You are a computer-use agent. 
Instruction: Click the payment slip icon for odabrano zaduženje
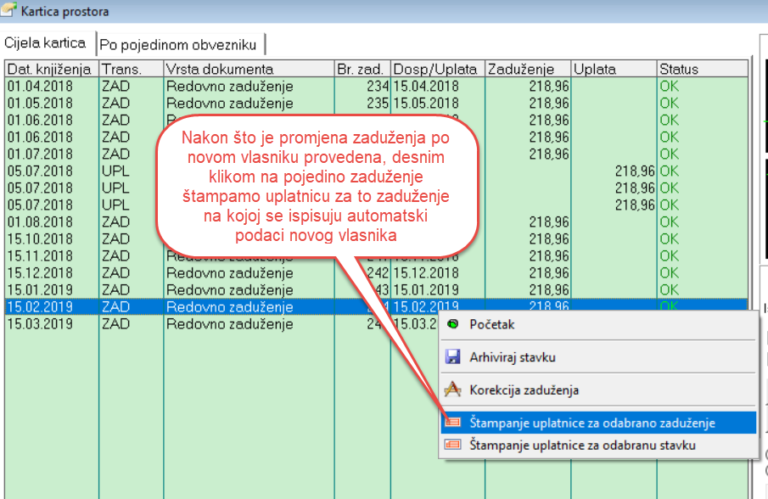coord(454,423)
